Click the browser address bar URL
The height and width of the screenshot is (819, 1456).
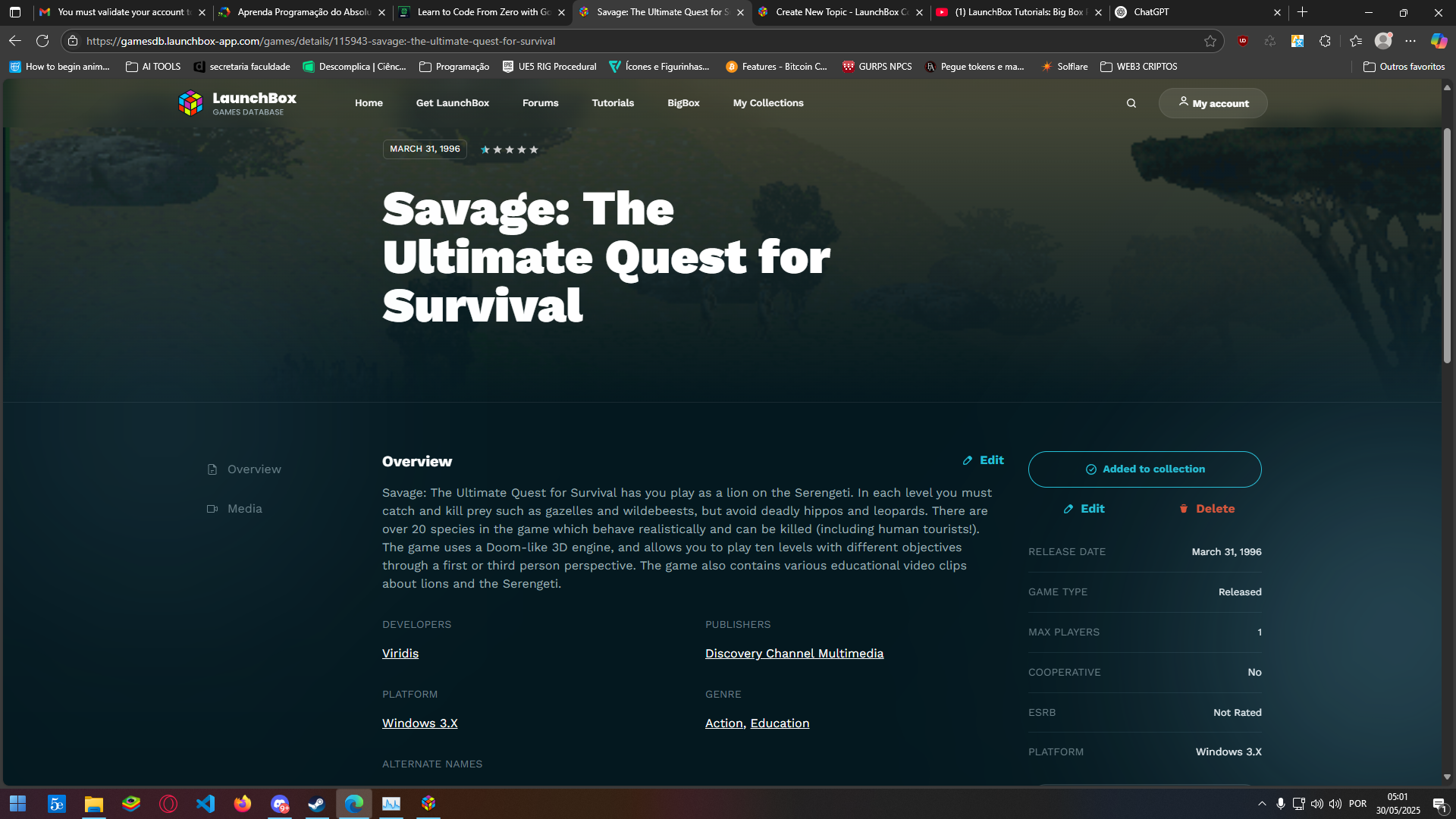(x=320, y=41)
